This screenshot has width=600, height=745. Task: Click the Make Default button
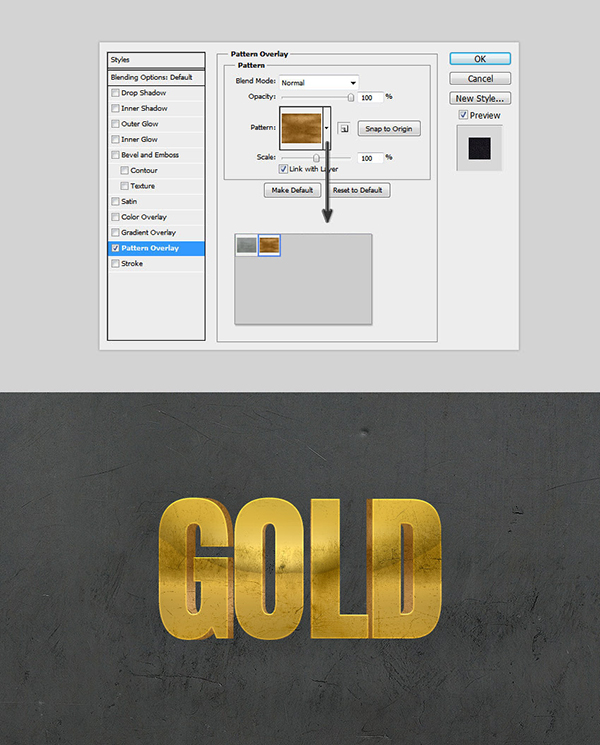click(x=292, y=190)
